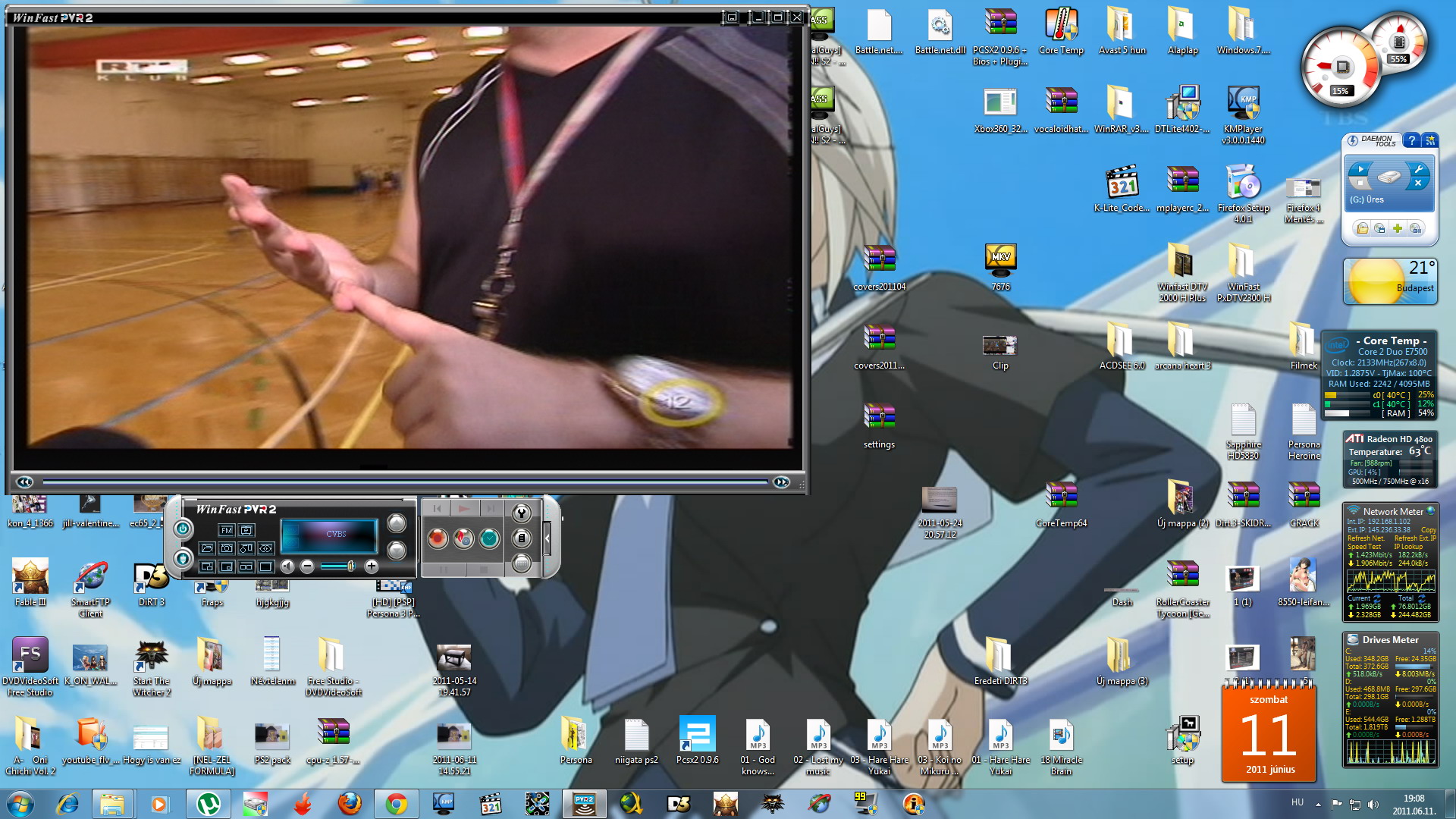
Task: Click the burn-to-disc button in WinFast panel
Action: tap(463, 538)
